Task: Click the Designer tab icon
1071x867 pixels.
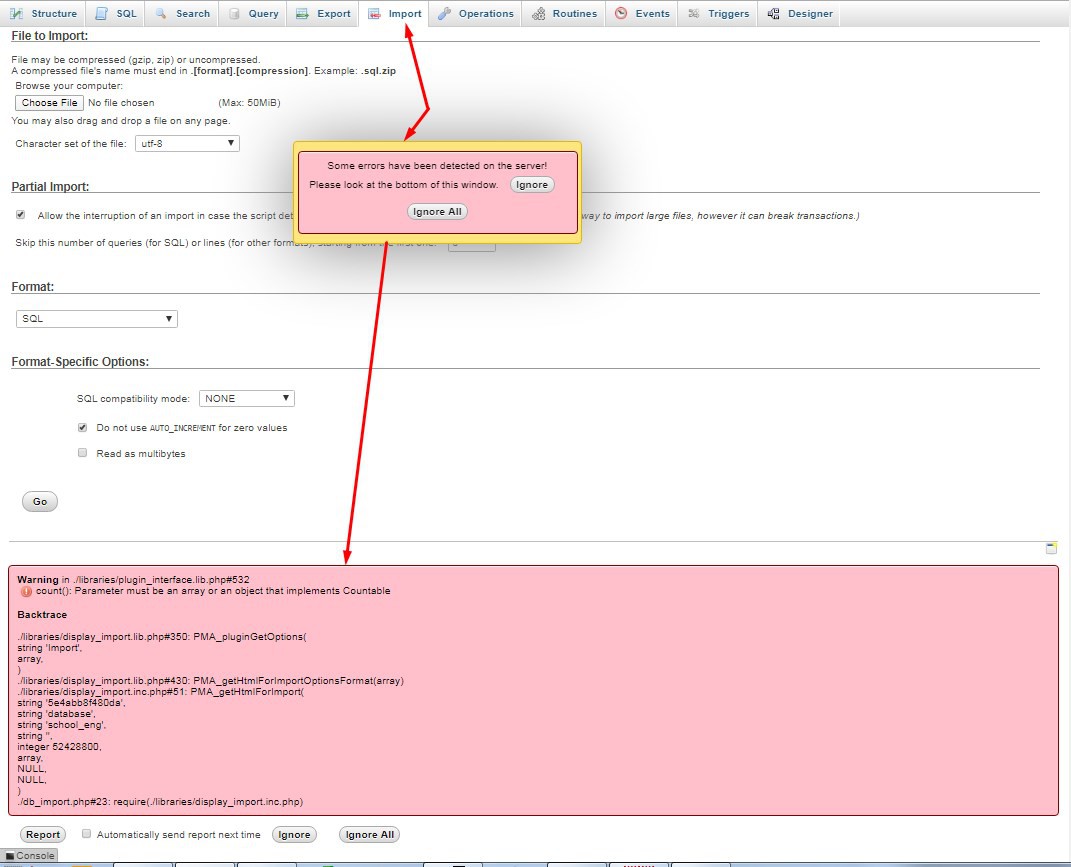Action: [773, 14]
